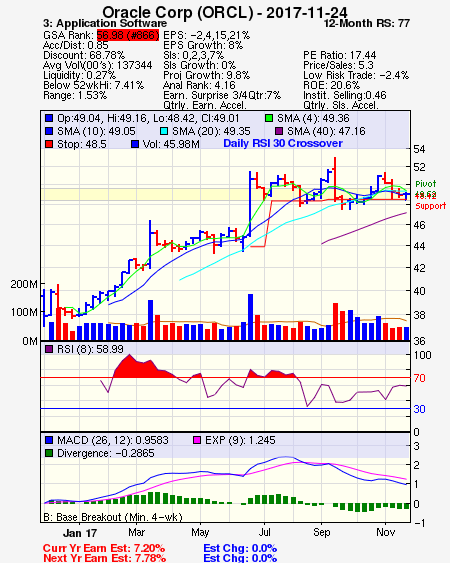This screenshot has height=563, width=450.
Task: Click 'Proj Growth: 9.8%' text
Action: (206, 75)
